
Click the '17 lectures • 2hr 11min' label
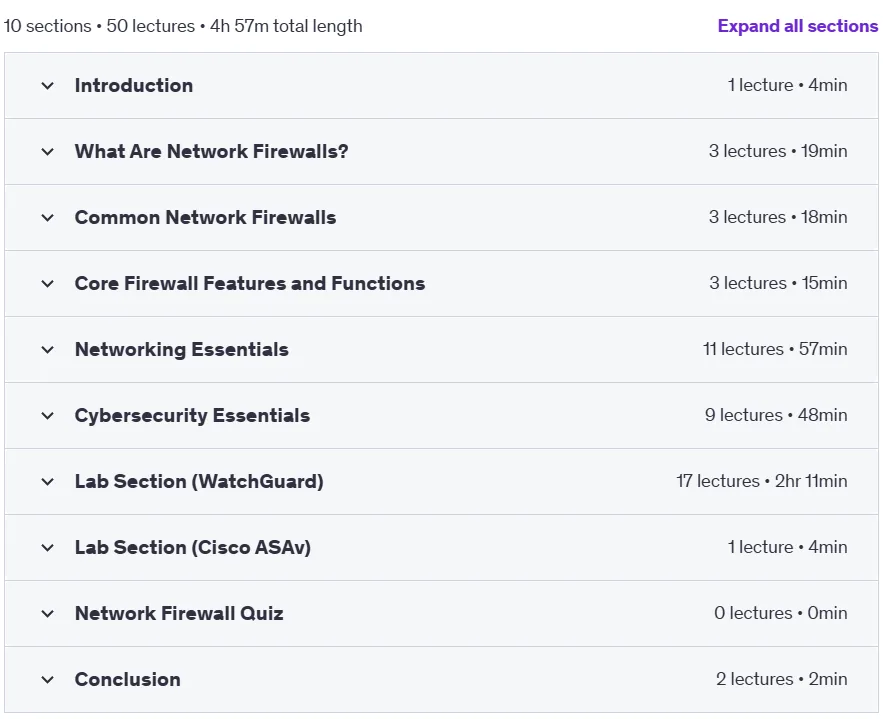point(761,481)
